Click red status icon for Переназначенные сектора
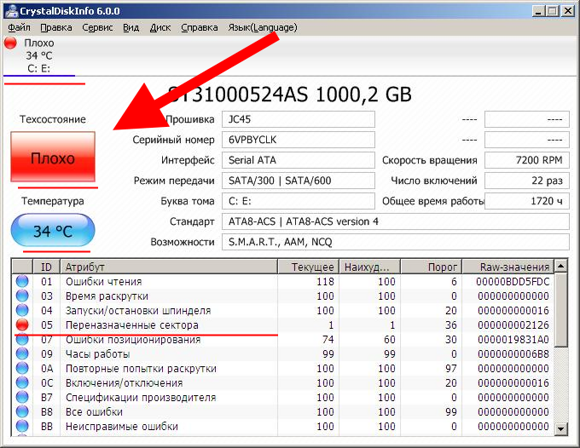The image size is (580, 448). tap(22, 325)
